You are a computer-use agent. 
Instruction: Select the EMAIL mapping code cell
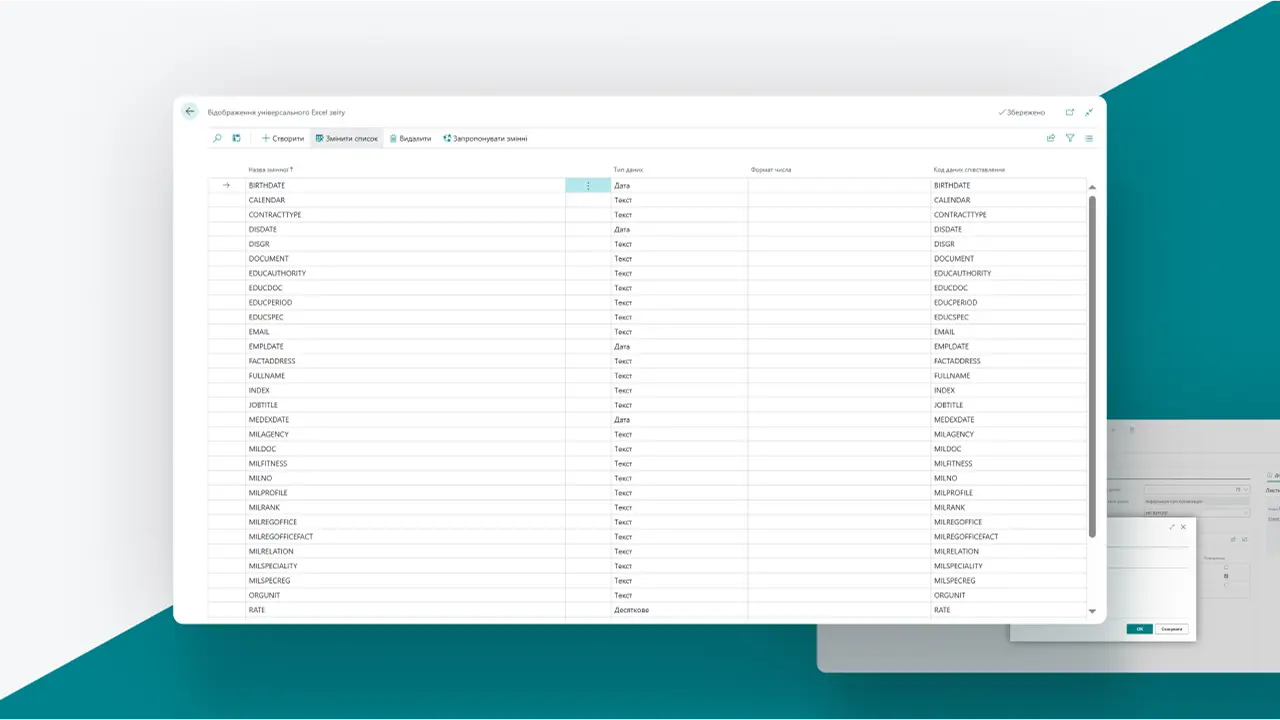click(x=944, y=332)
